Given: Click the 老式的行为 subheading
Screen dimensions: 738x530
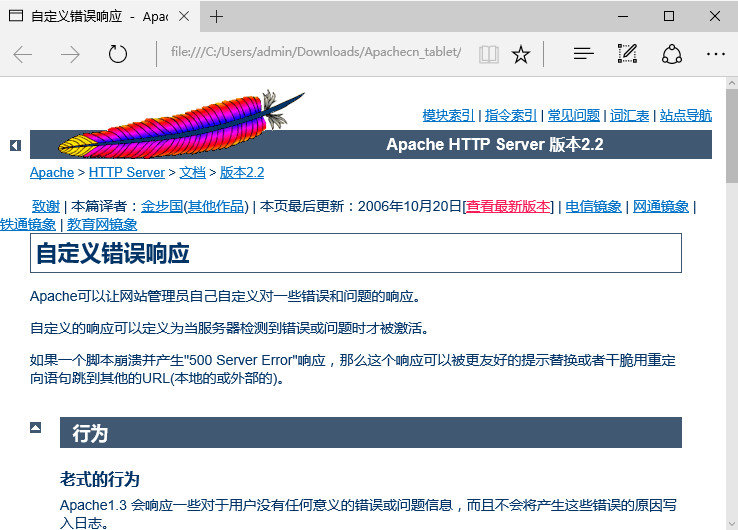Looking at the screenshot, I should pyautogui.click(x=100, y=479).
